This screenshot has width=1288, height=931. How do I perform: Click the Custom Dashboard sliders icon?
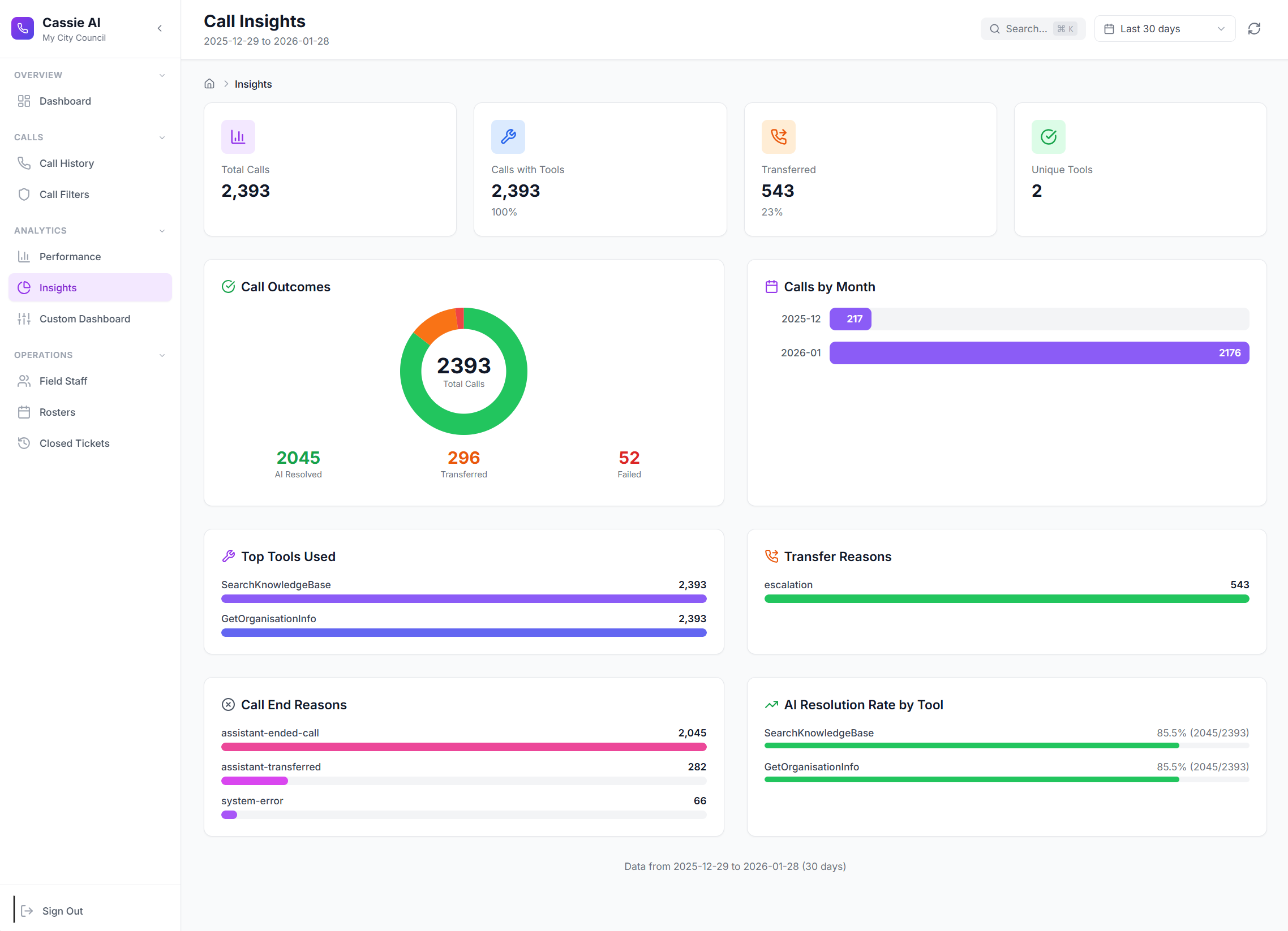tap(24, 319)
